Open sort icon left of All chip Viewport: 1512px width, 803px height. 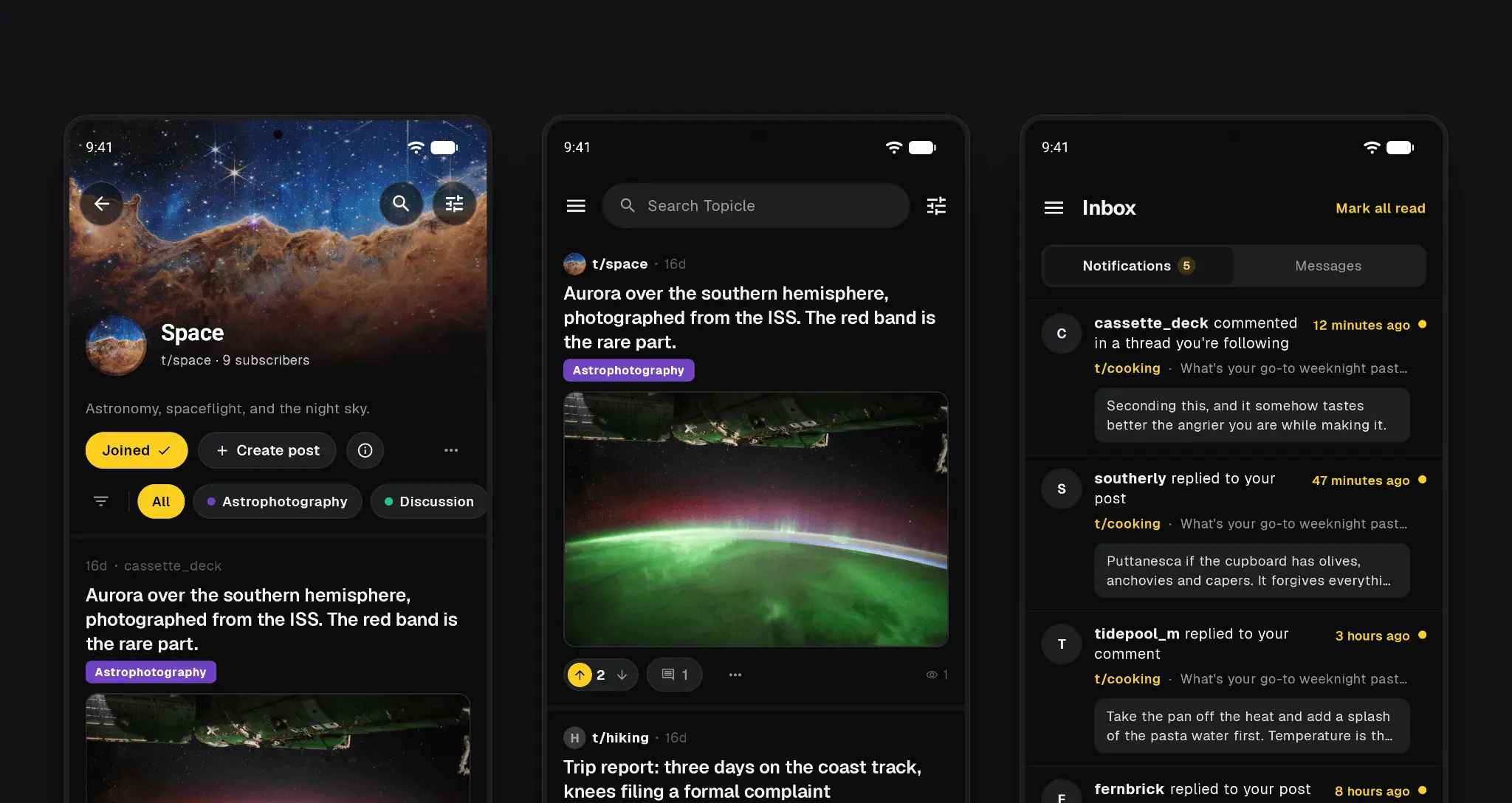(x=101, y=501)
